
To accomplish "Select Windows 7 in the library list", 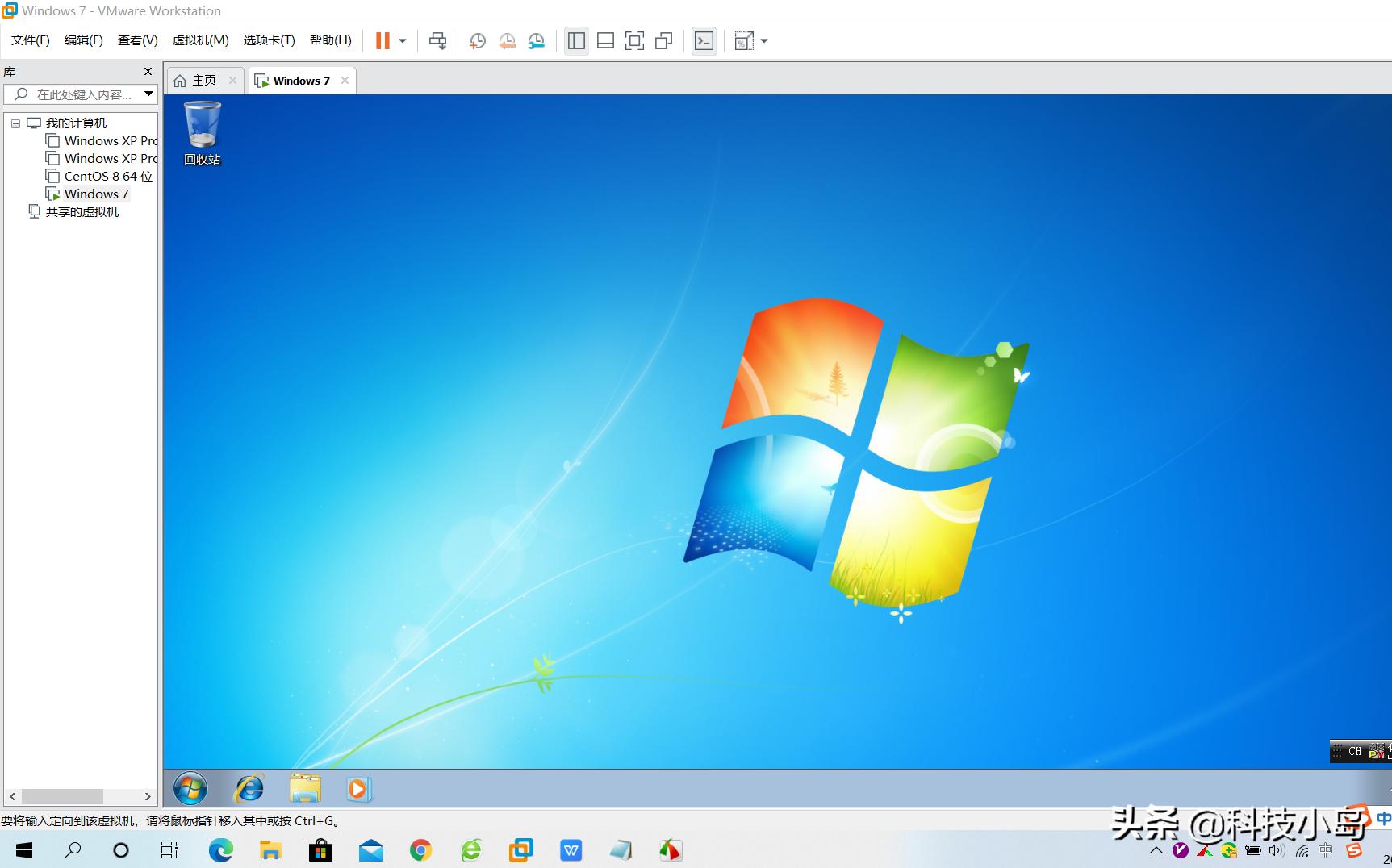I will pyautogui.click(x=96, y=194).
